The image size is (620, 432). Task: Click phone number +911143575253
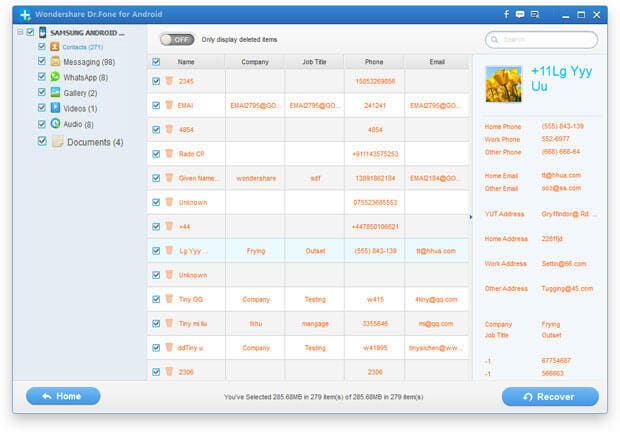375,154
